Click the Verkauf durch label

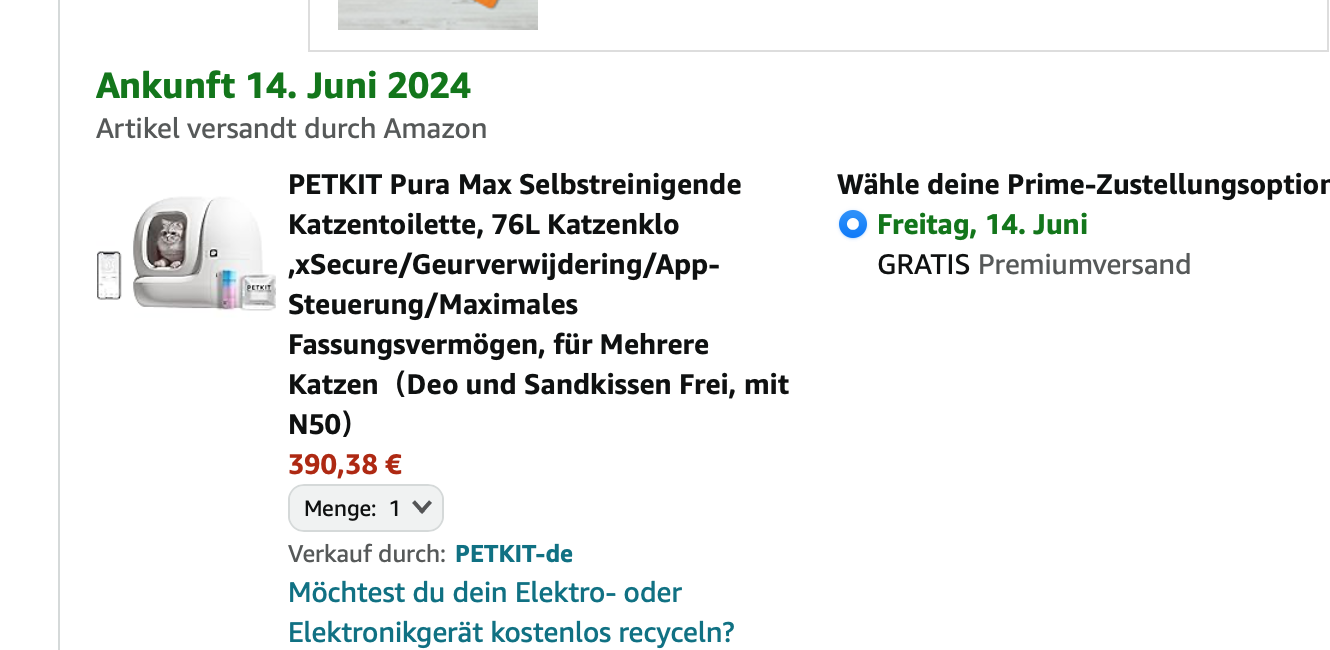tap(366, 553)
